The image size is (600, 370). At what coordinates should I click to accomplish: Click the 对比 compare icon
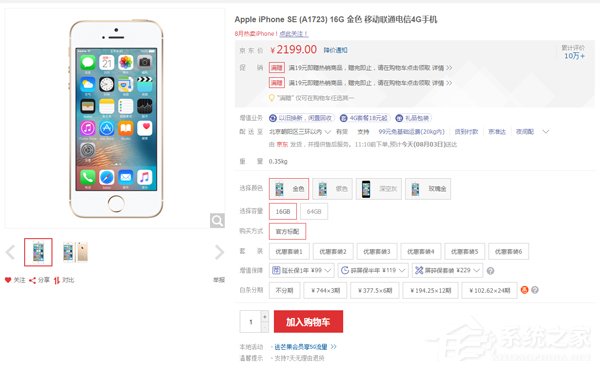coord(57,280)
